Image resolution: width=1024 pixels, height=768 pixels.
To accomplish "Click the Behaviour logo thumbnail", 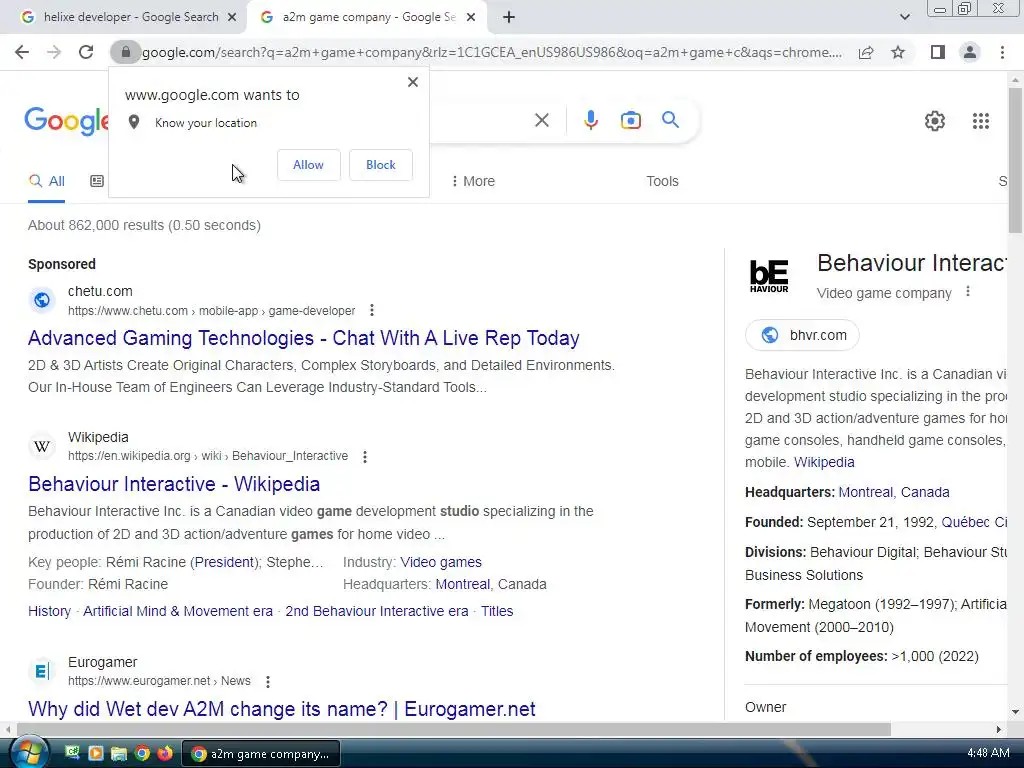I will point(769,276).
